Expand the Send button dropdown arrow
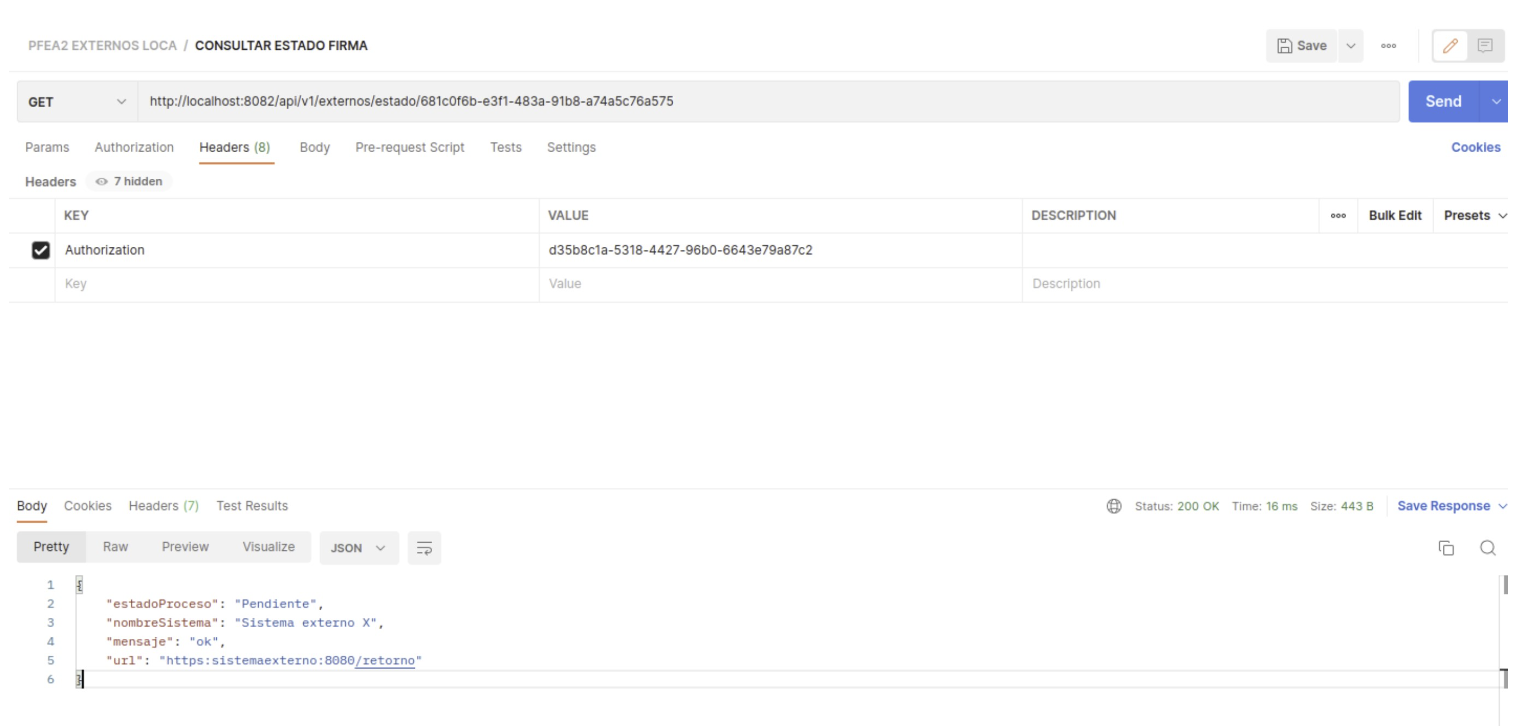This screenshot has width=1526, height=726. 1497,101
